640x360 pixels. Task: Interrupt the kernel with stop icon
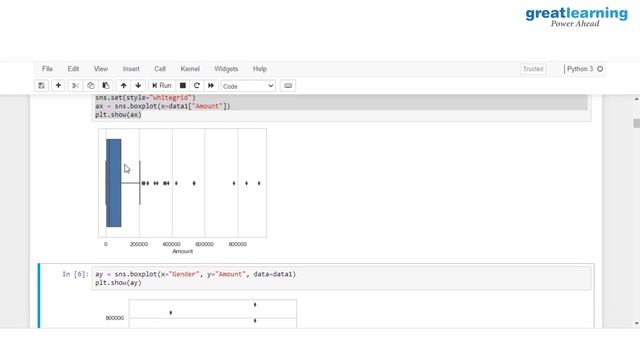pyautogui.click(x=183, y=86)
